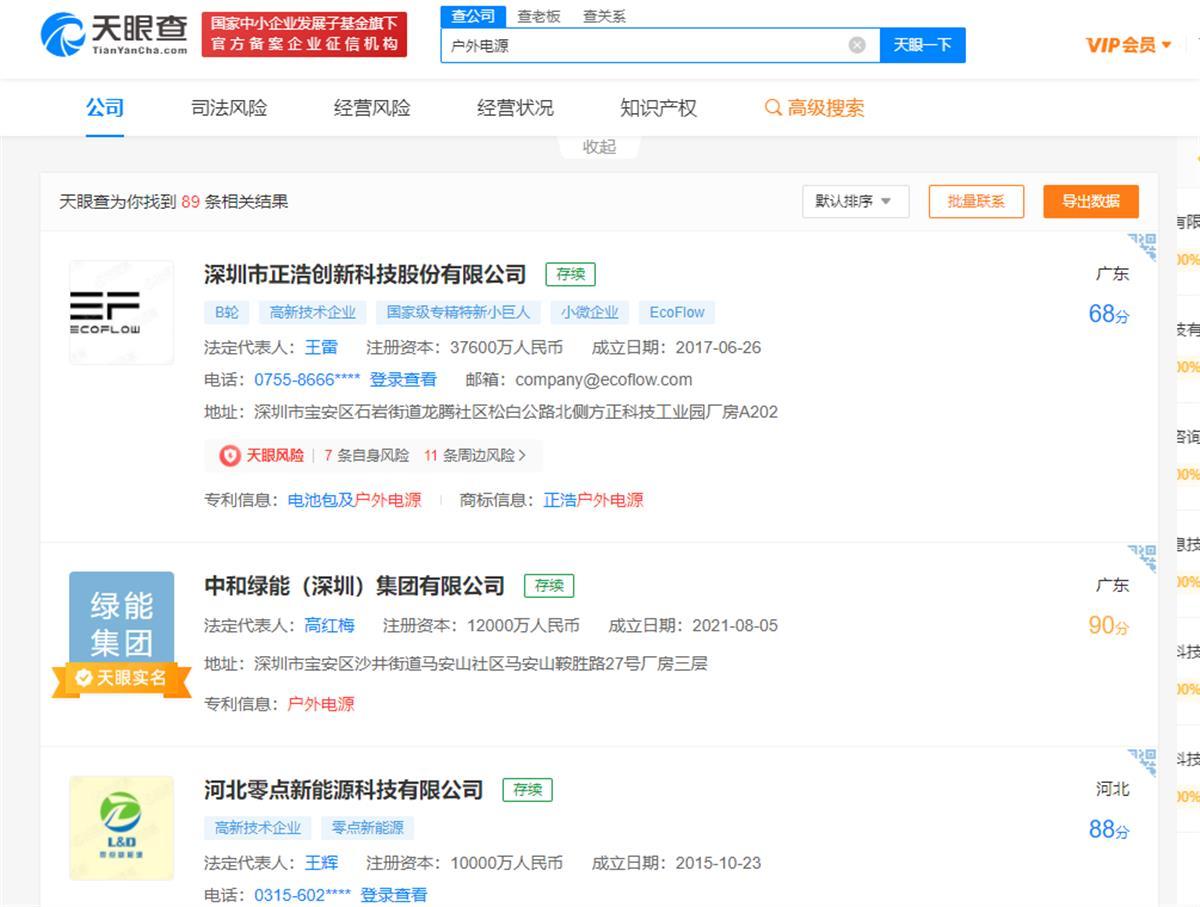Click the official credit agency red banner
This screenshot has width=1200, height=907.
pos(304,34)
